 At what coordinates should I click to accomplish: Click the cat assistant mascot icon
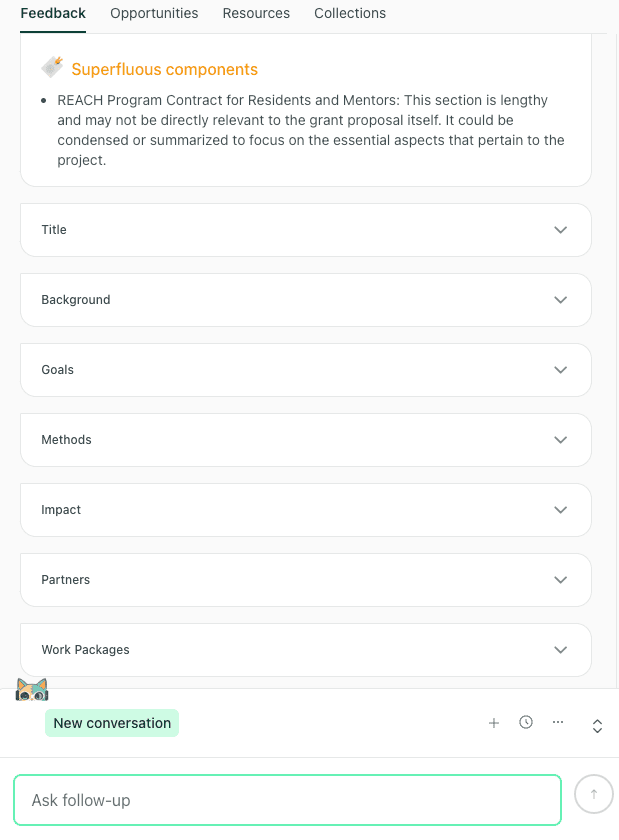click(x=31, y=689)
